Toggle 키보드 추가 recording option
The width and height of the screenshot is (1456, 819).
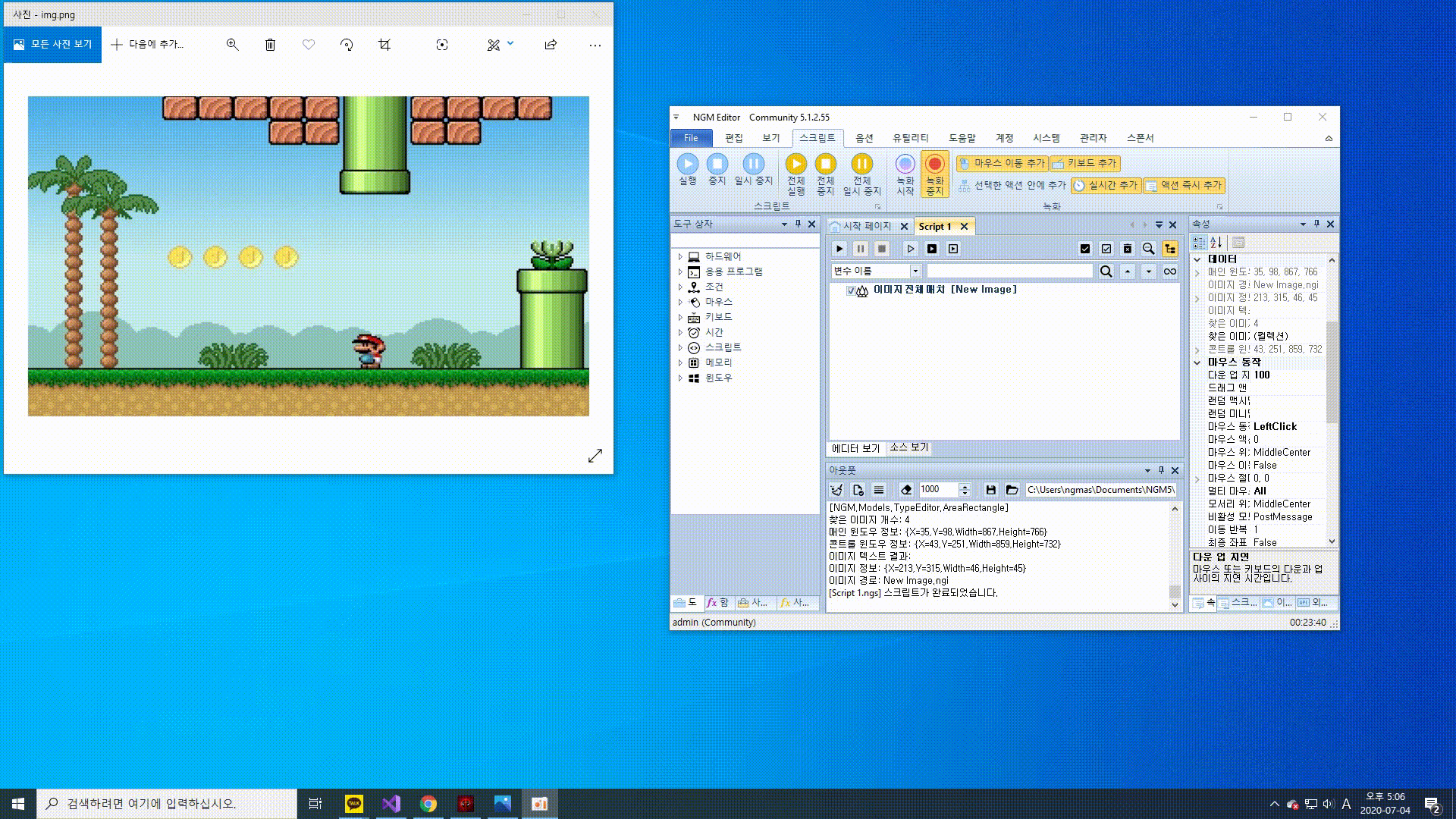tap(1084, 163)
